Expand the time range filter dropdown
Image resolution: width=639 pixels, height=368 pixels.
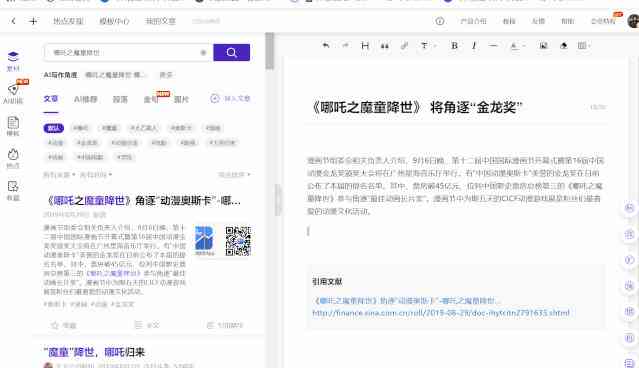(96, 175)
